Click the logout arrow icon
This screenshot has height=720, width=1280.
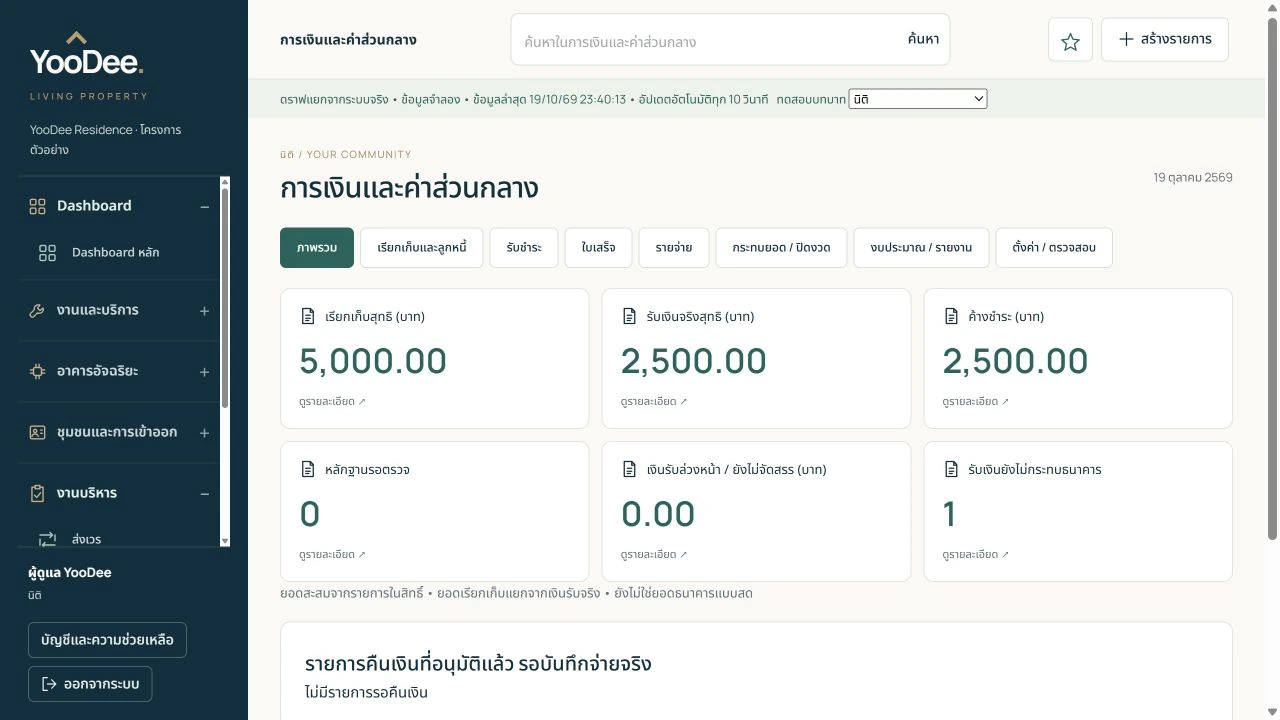[x=49, y=685]
